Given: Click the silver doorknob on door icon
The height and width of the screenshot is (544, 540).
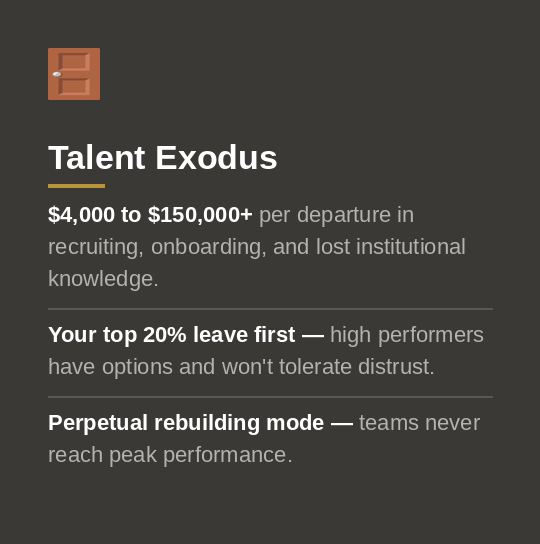Looking at the screenshot, I should (x=57, y=74).
